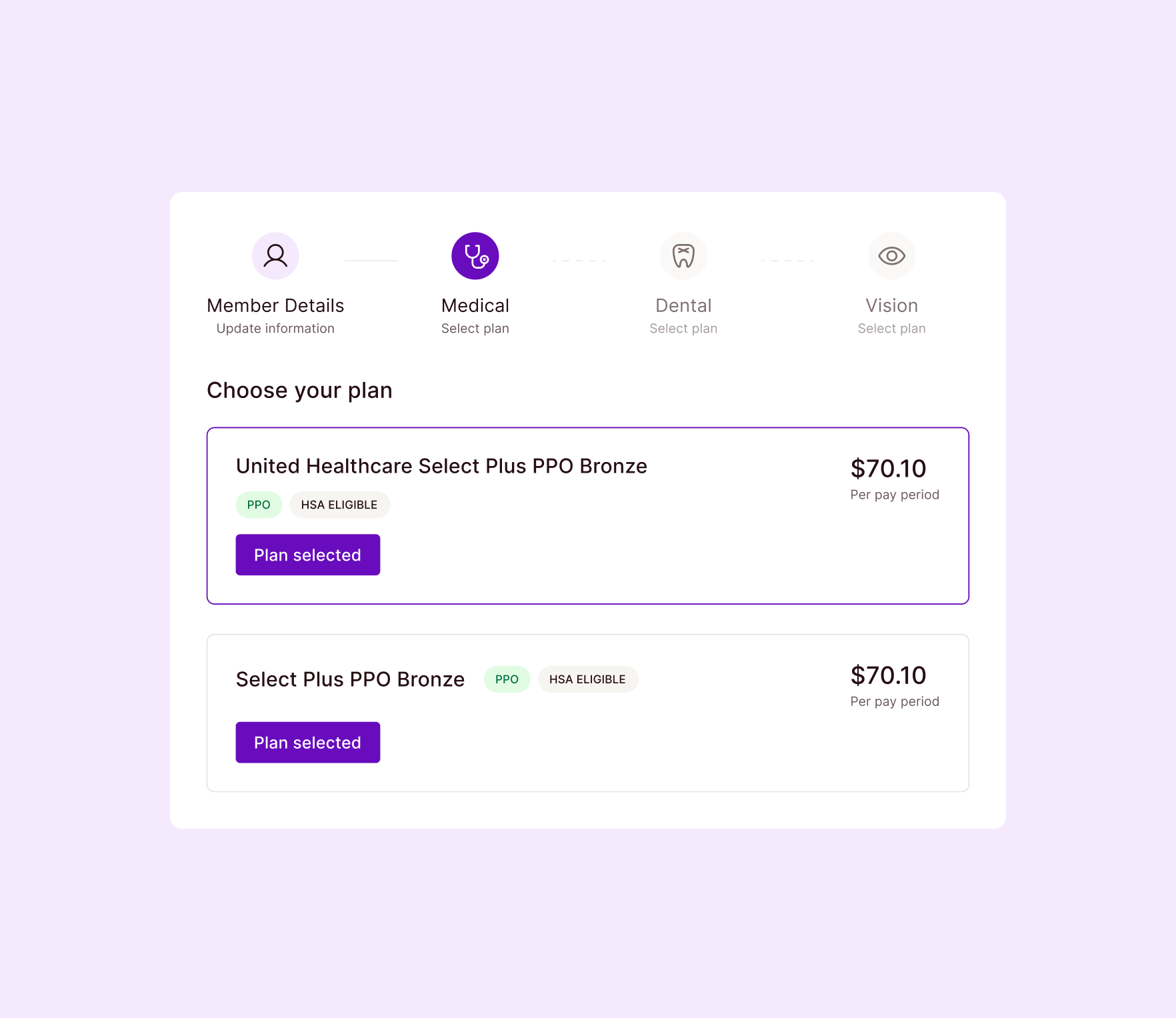Click the Dental tooth step icon

click(x=683, y=256)
